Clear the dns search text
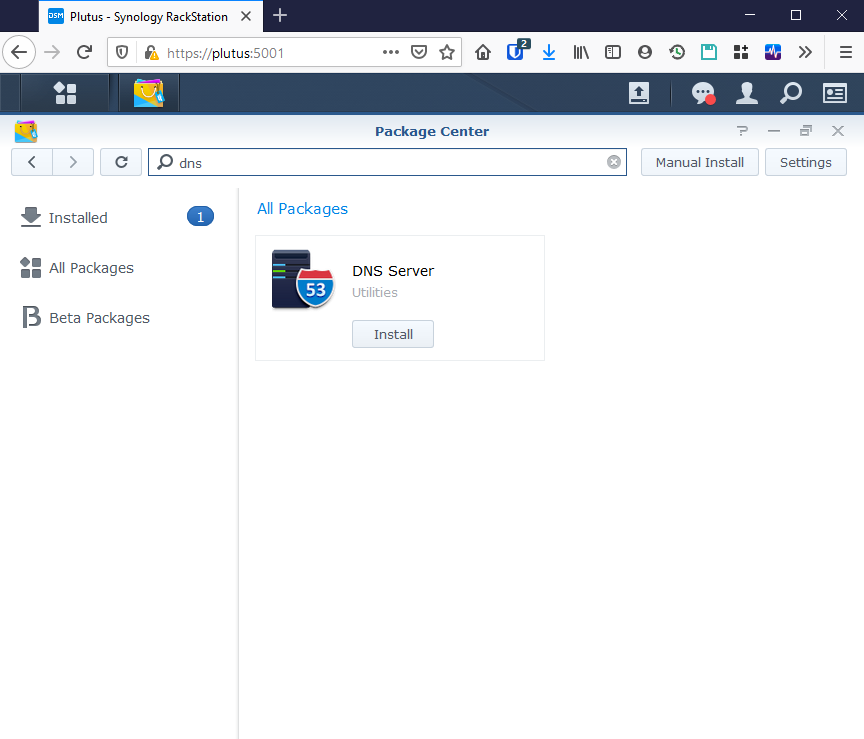Viewport: 864px width, 739px height. click(x=614, y=162)
